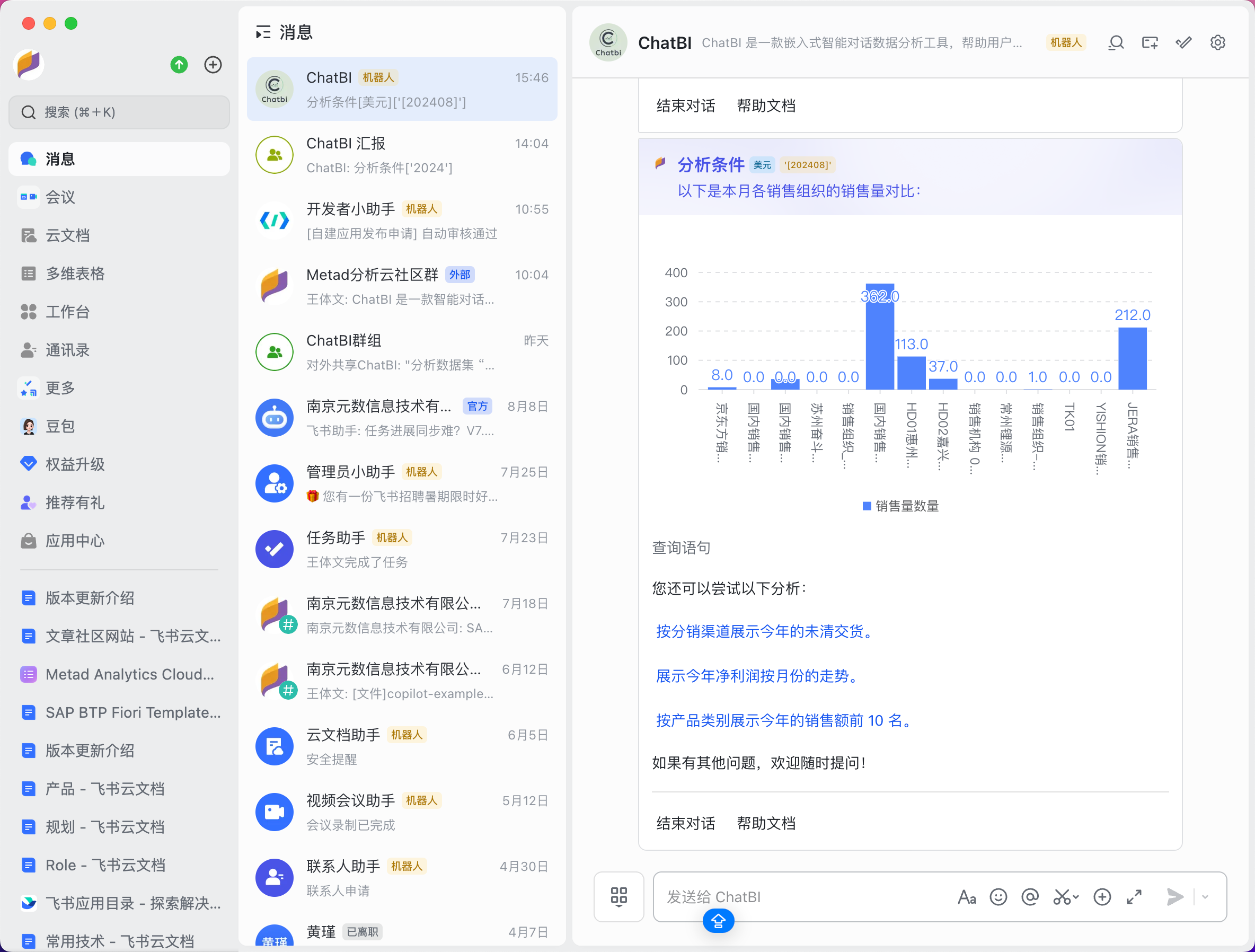This screenshot has height=952, width=1255.
Task: Create a new group via add-to-chat icon
Action: click(1150, 42)
